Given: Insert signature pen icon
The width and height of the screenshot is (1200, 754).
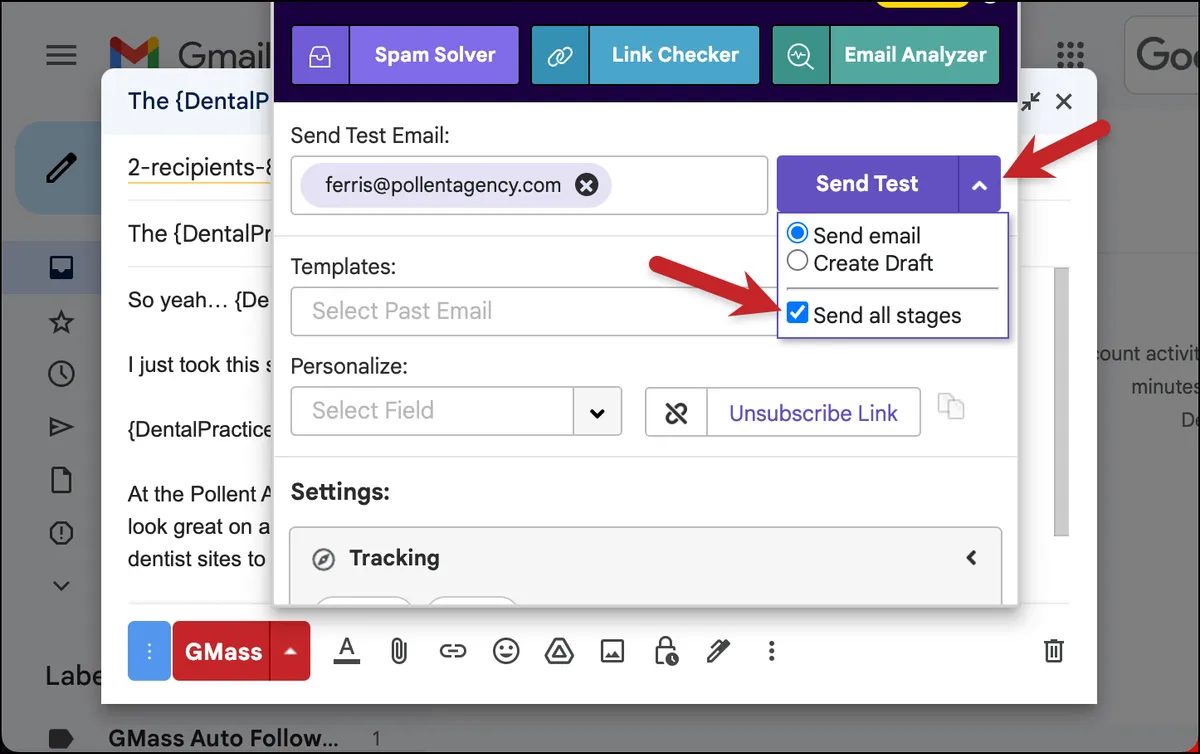Looking at the screenshot, I should (x=718, y=651).
